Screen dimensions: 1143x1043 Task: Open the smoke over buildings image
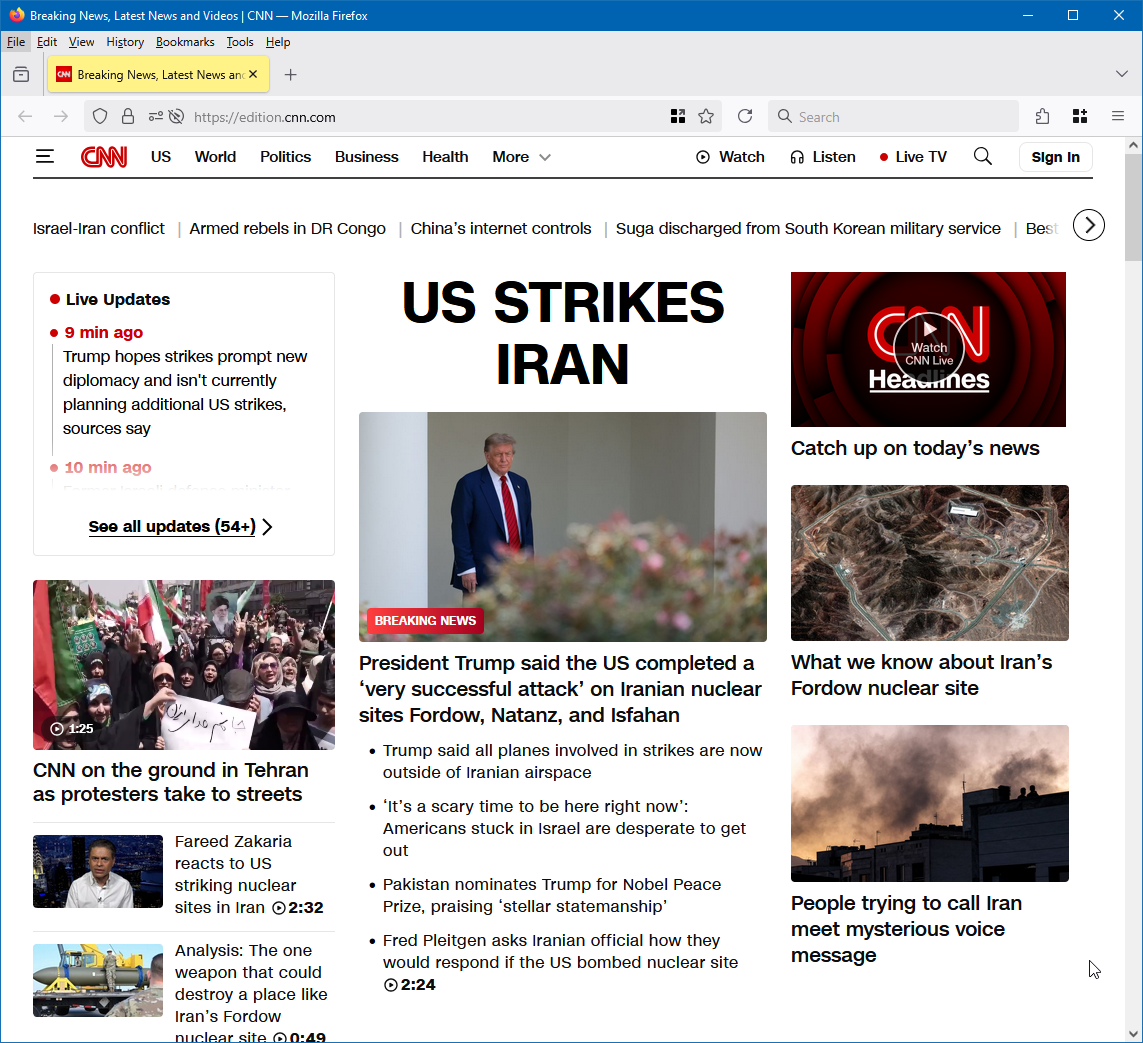929,803
